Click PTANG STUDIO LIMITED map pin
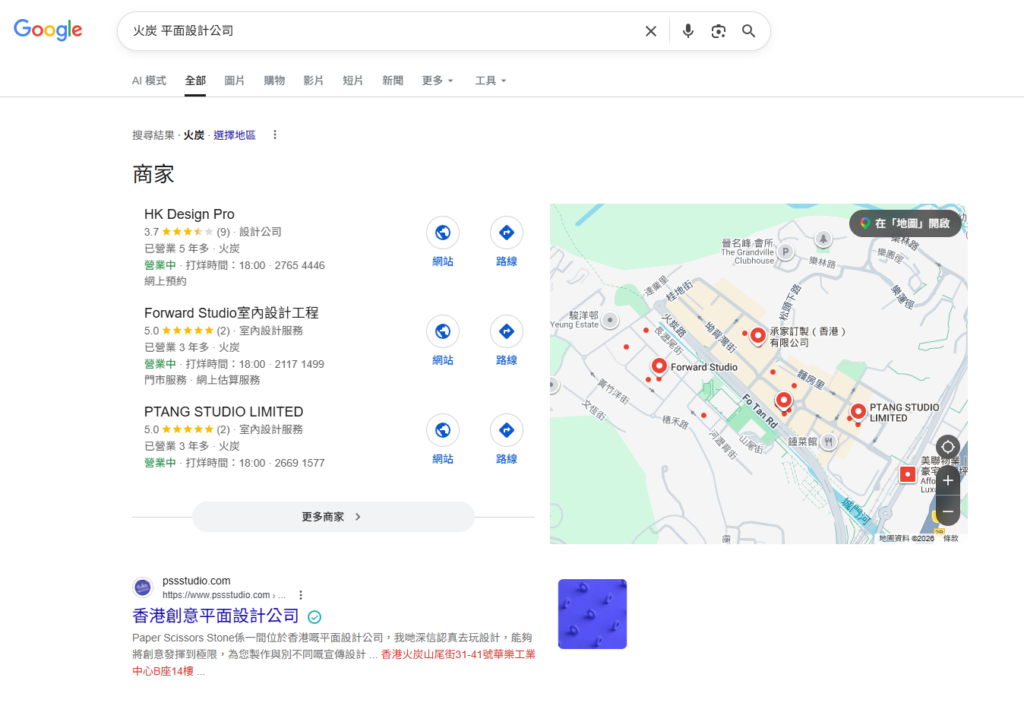The height and width of the screenshot is (703, 1024). 858,412
